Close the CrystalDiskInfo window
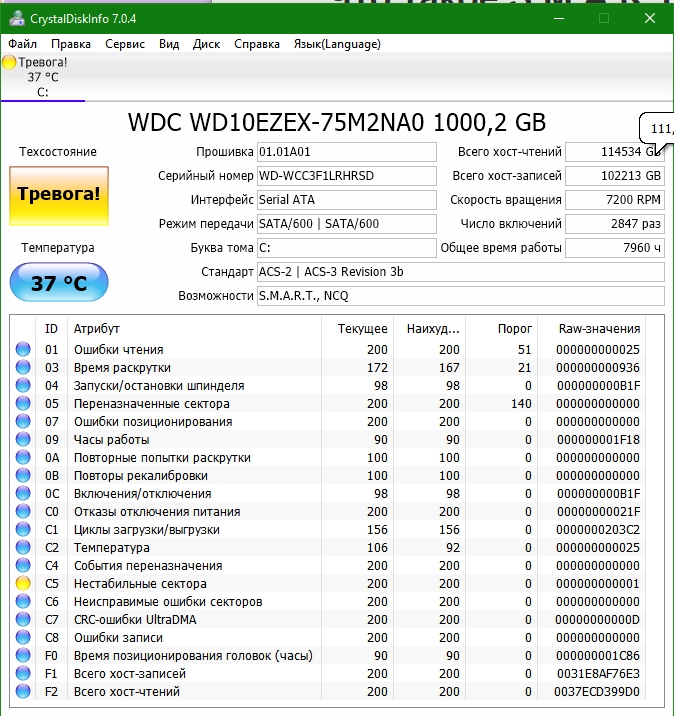 click(x=650, y=19)
